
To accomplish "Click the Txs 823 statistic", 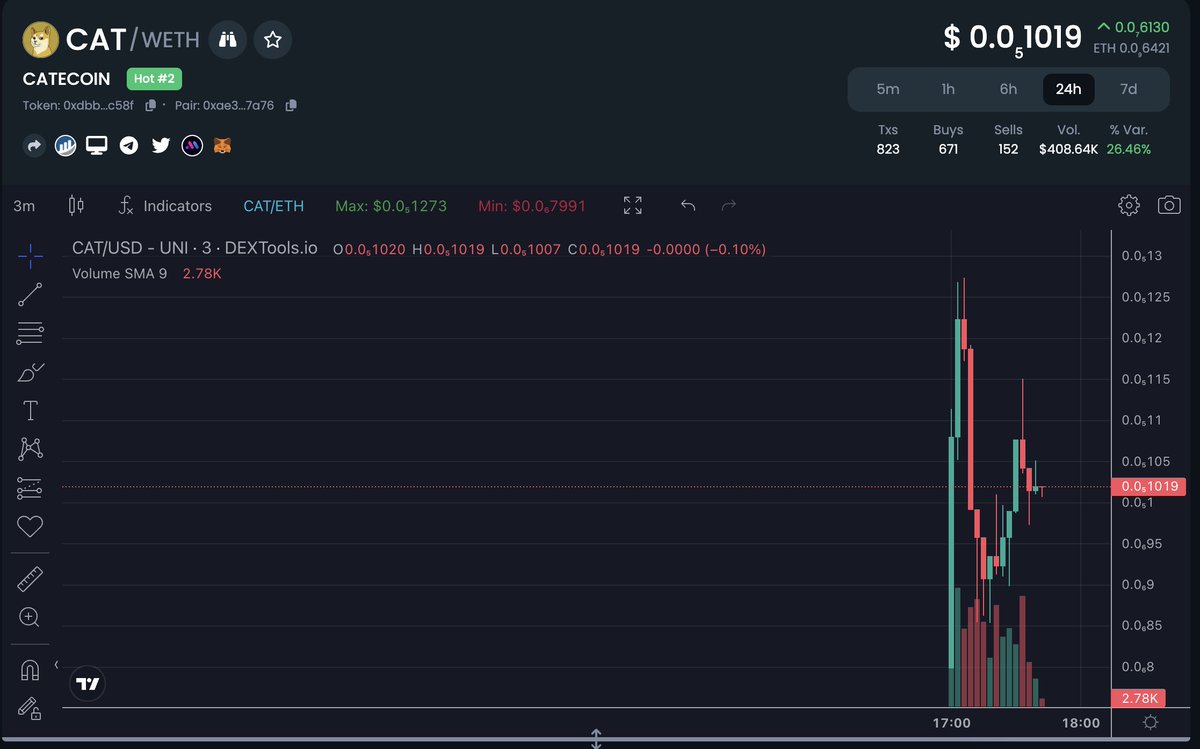I will pos(888,140).
